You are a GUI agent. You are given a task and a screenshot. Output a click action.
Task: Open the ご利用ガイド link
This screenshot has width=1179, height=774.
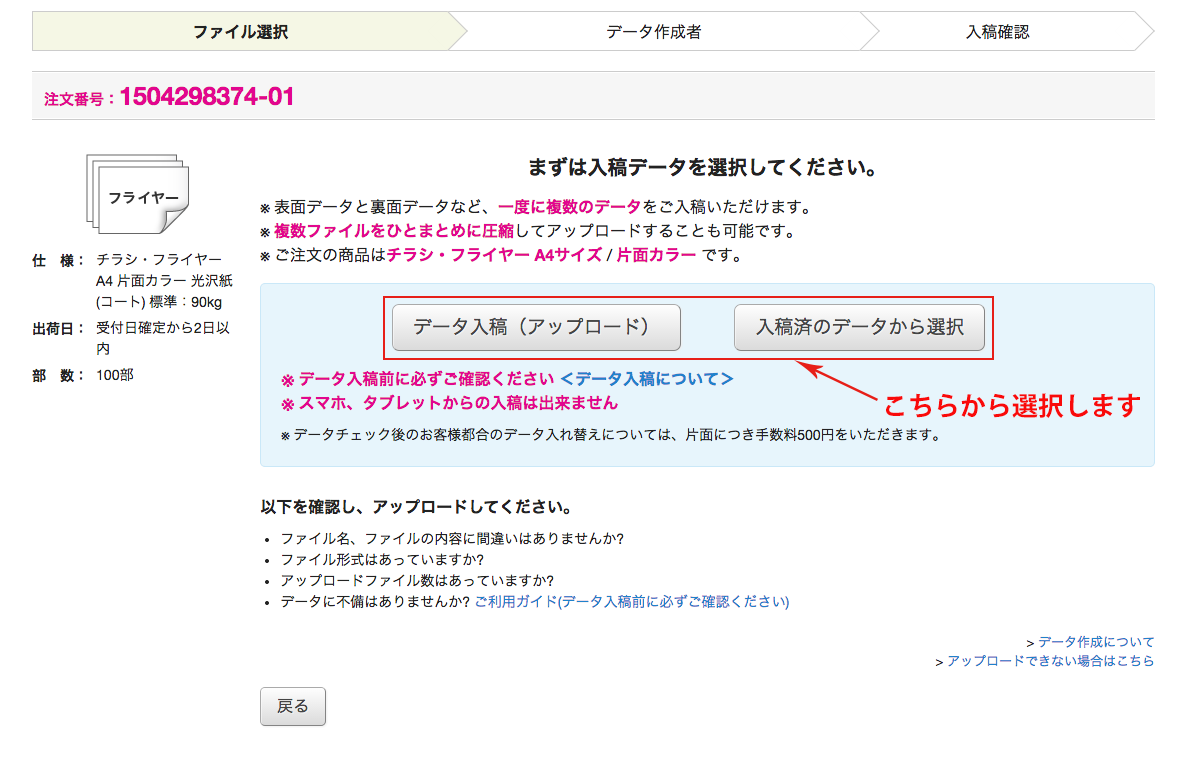click(631, 601)
